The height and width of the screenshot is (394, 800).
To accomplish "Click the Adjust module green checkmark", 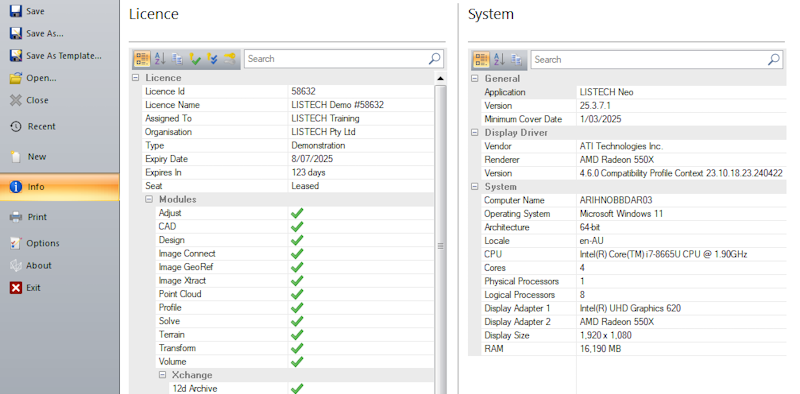I will coord(297,213).
